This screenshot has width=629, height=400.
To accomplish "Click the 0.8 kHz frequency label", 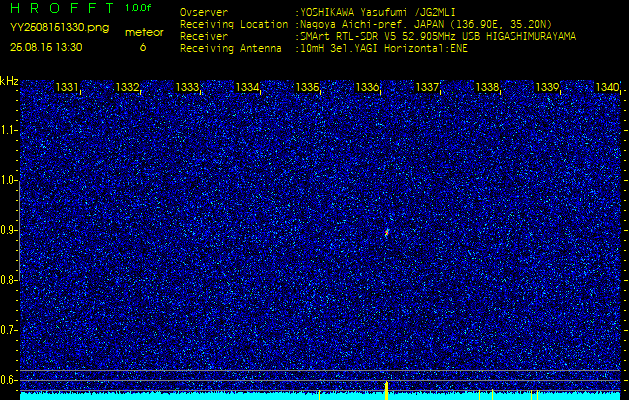I will [x=8, y=280].
